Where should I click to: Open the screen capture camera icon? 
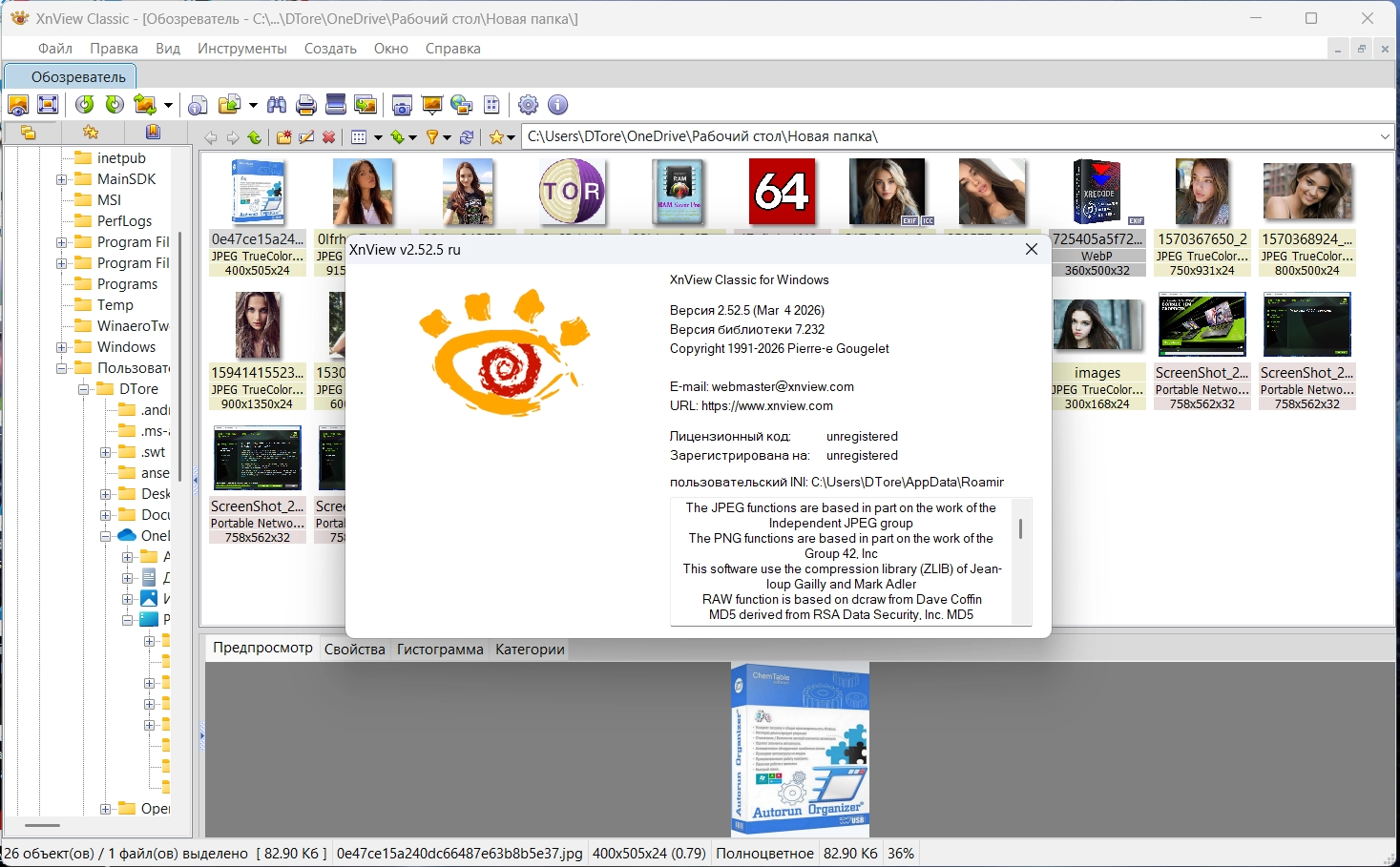pyautogui.click(x=403, y=105)
